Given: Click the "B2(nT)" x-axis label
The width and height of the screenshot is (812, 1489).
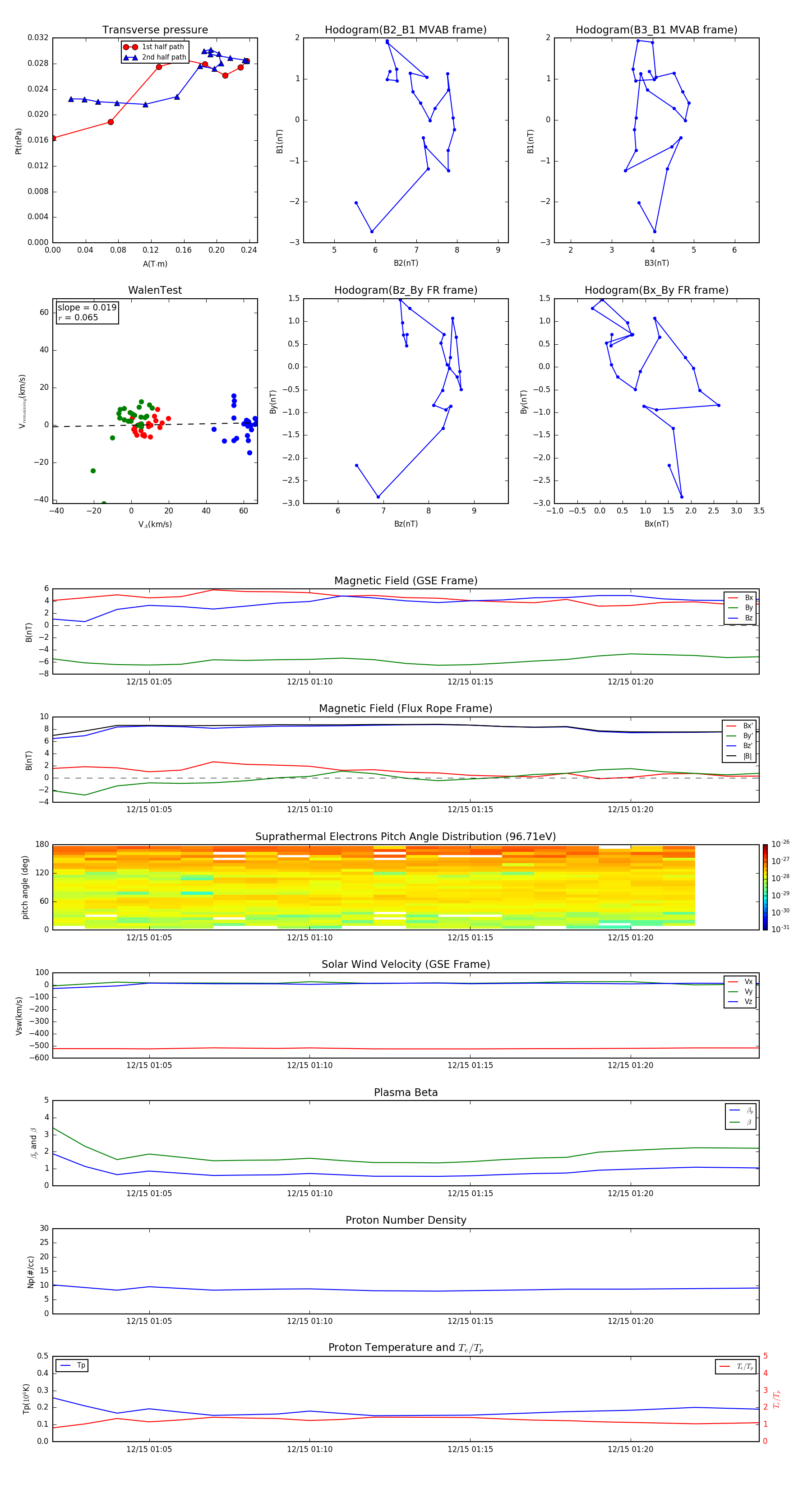Looking at the screenshot, I should click(406, 263).
